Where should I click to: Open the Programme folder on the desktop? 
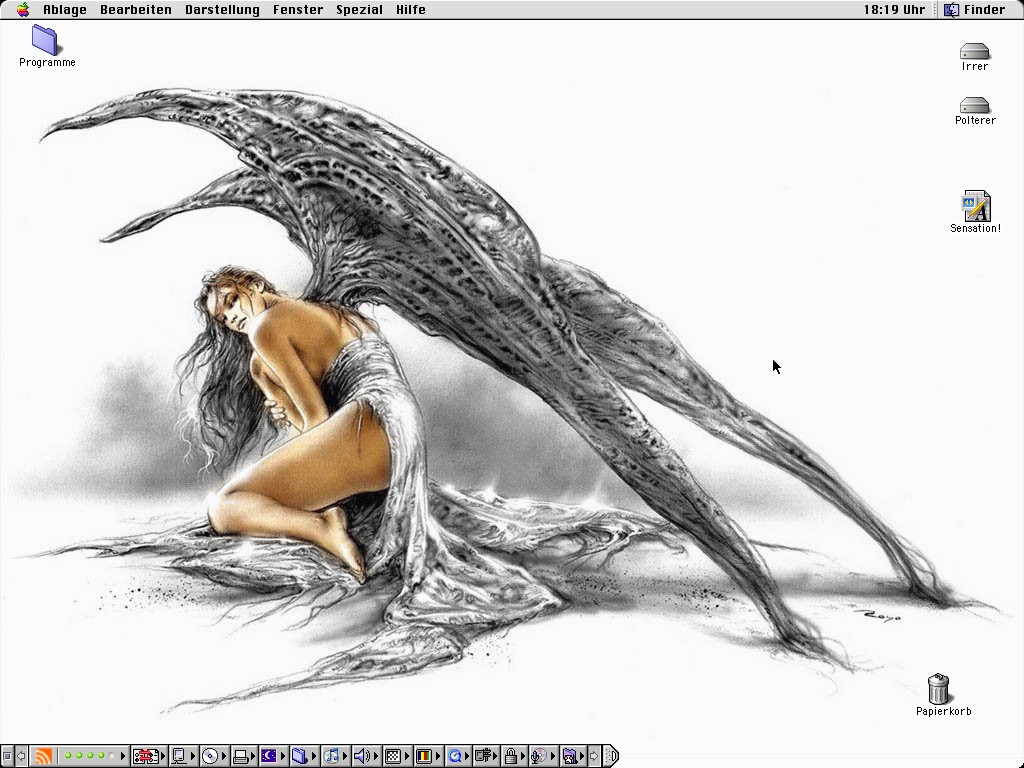(46, 40)
